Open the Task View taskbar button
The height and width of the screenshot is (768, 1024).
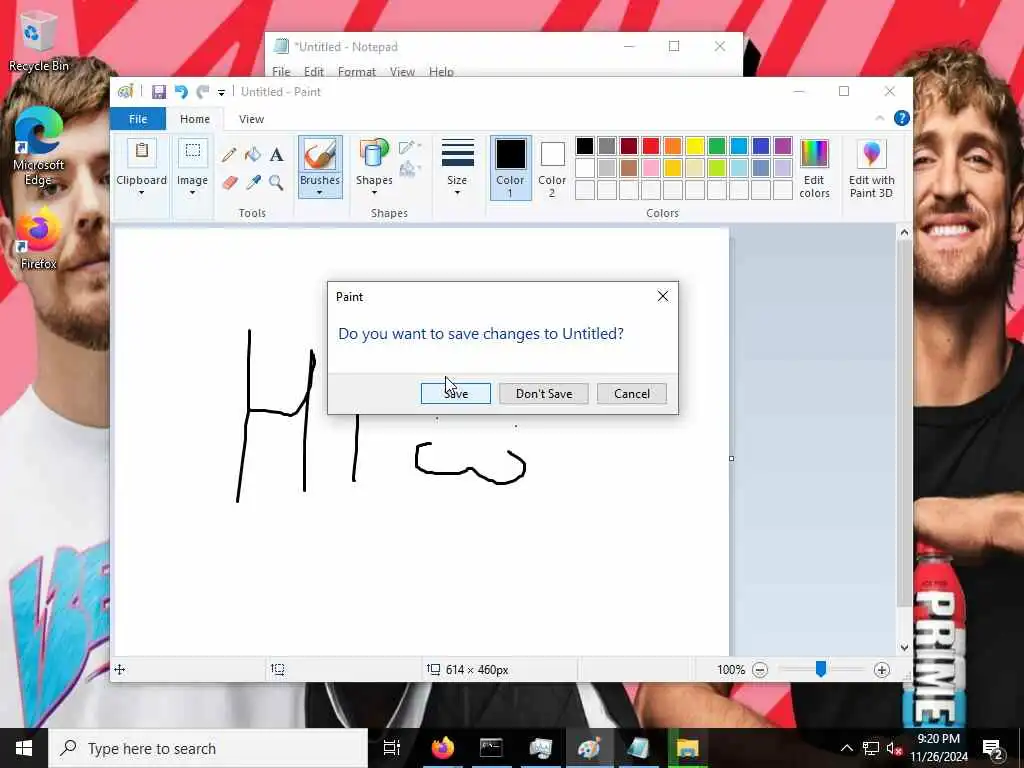[x=392, y=748]
